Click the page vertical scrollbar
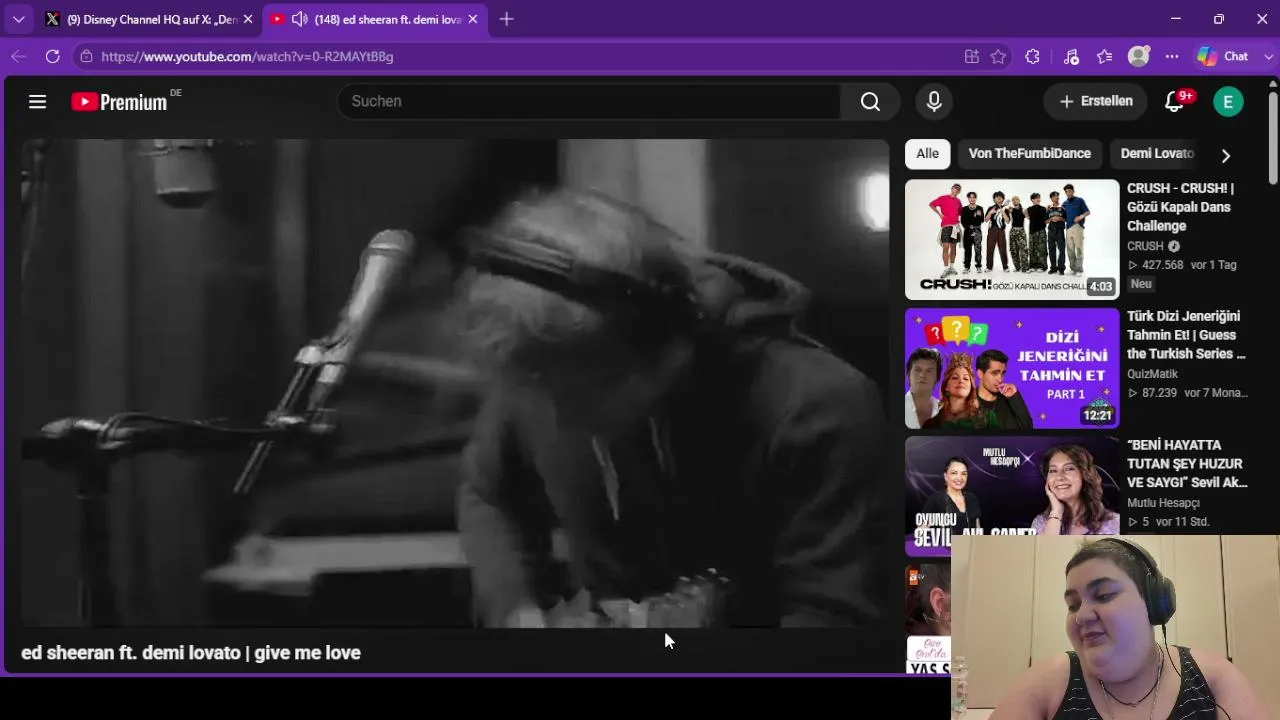This screenshot has width=1280, height=720. click(x=1273, y=138)
